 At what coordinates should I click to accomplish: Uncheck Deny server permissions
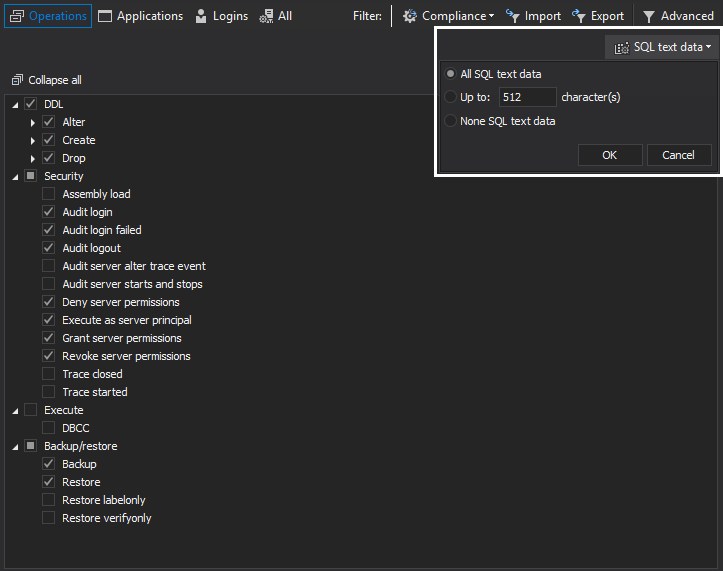(x=48, y=302)
